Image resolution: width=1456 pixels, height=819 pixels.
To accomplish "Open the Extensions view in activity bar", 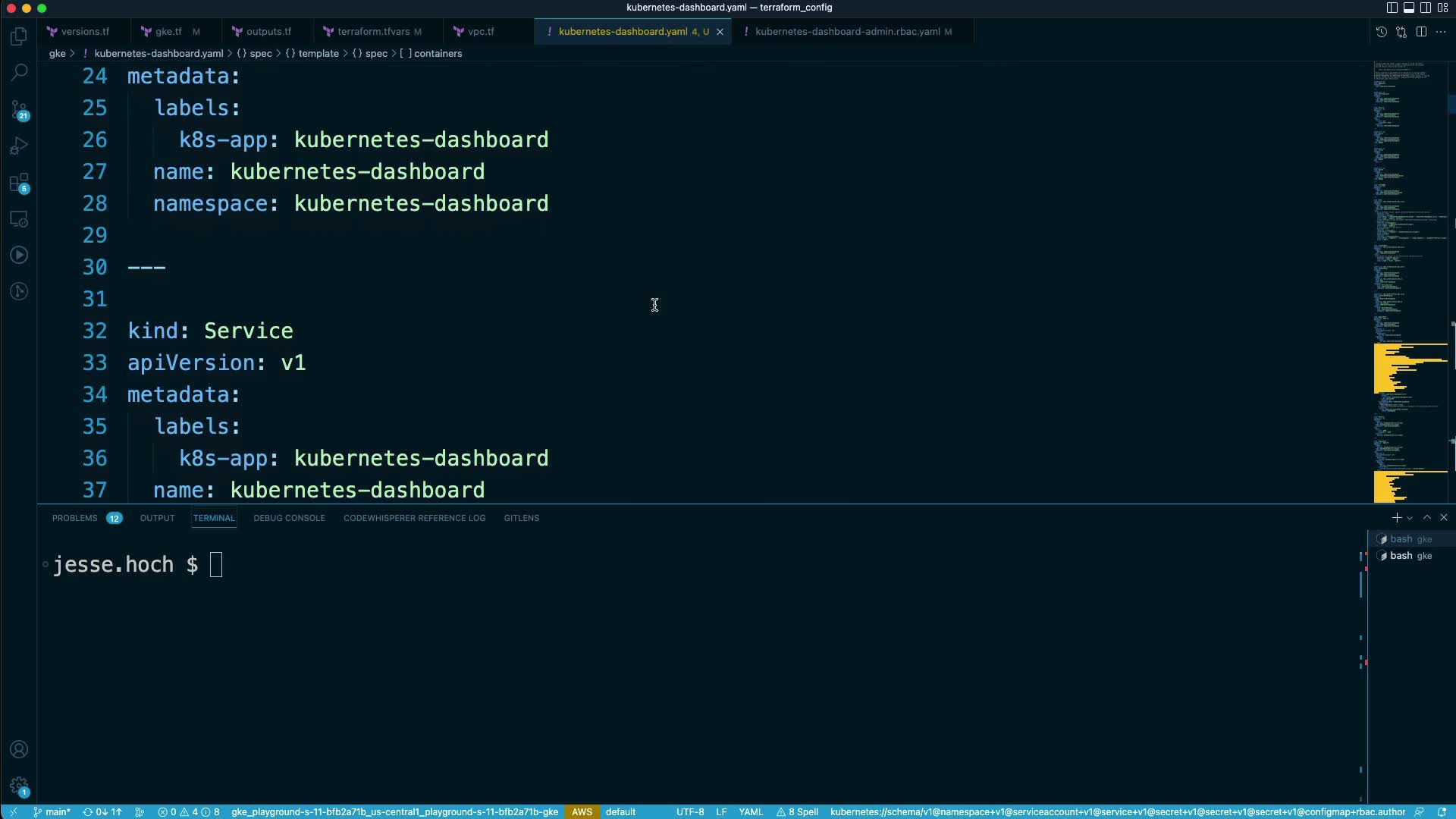I will pyautogui.click(x=19, y=183).
